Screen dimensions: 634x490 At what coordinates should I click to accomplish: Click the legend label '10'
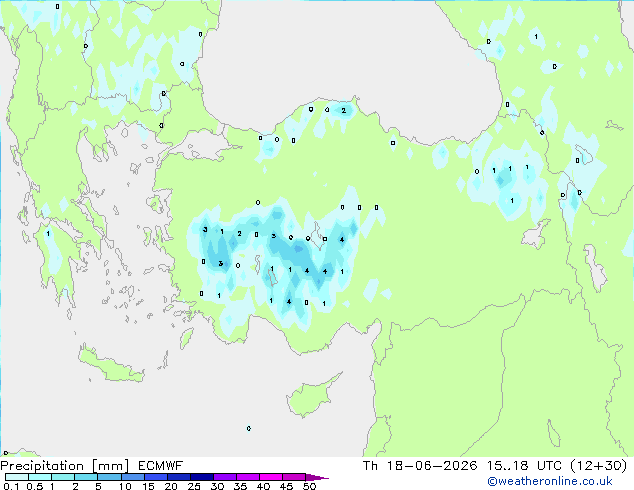point(125,486)
